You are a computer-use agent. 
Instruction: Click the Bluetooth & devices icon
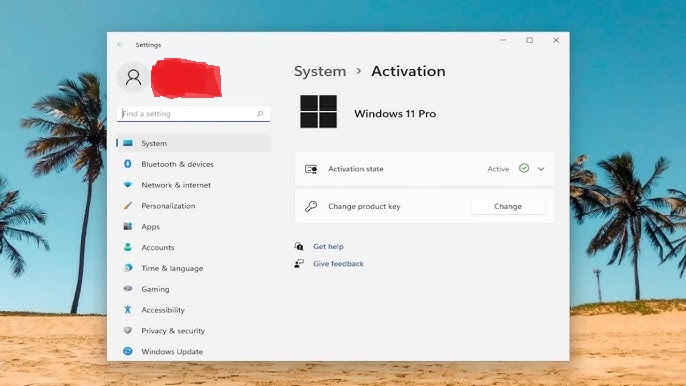[x=128, y=164]
